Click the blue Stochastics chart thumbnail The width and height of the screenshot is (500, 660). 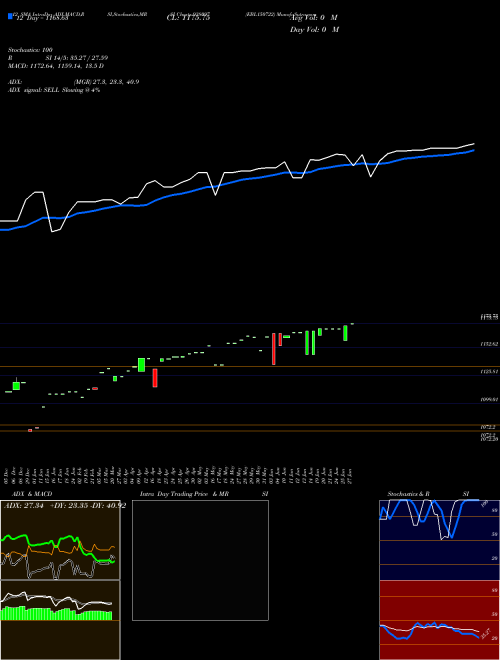pyautogui.click(x=439, y=540)
